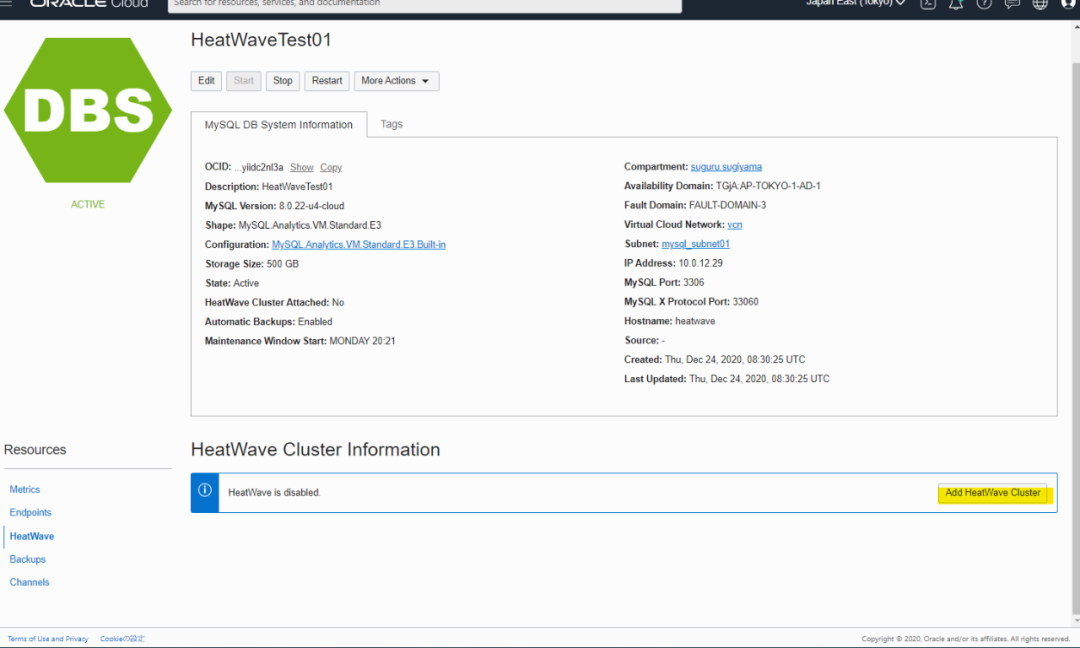Click the ACTIVE status label
Image resolution: width=1080 pixels, height=648 pixels.
click(x=87, y=205)
